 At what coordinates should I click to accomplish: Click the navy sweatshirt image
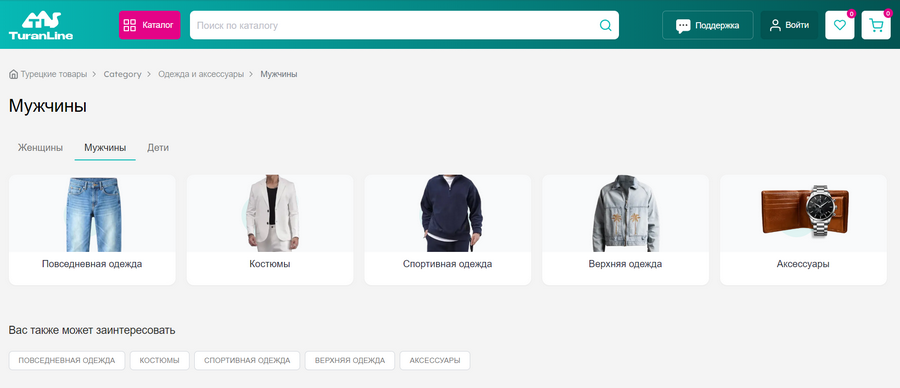click(451, 214)
